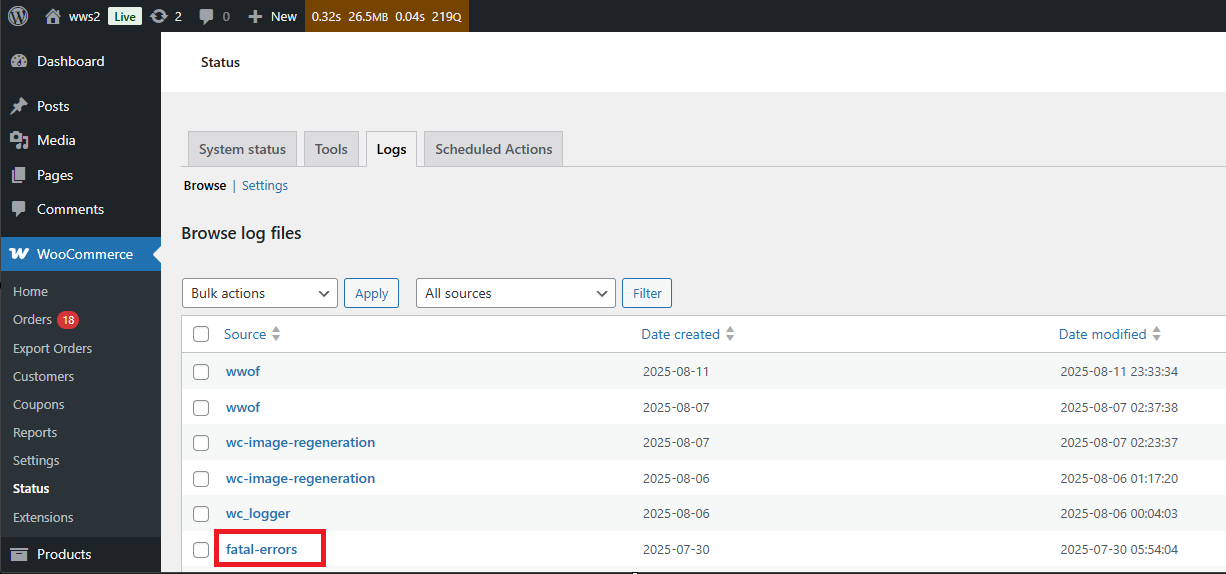Open the wwof log modified 2025-08-07 02:37:38
Viewport: 1226px width, 574px height.
pos(243,408)
